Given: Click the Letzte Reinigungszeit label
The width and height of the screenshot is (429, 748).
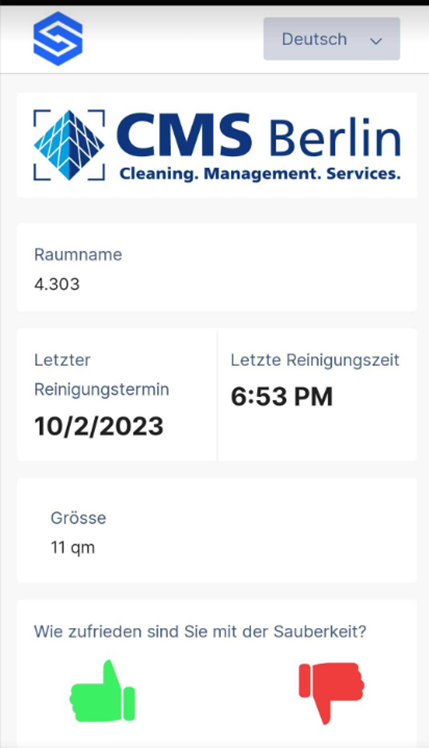Looking at the screenshot, I should click(315, 360).
